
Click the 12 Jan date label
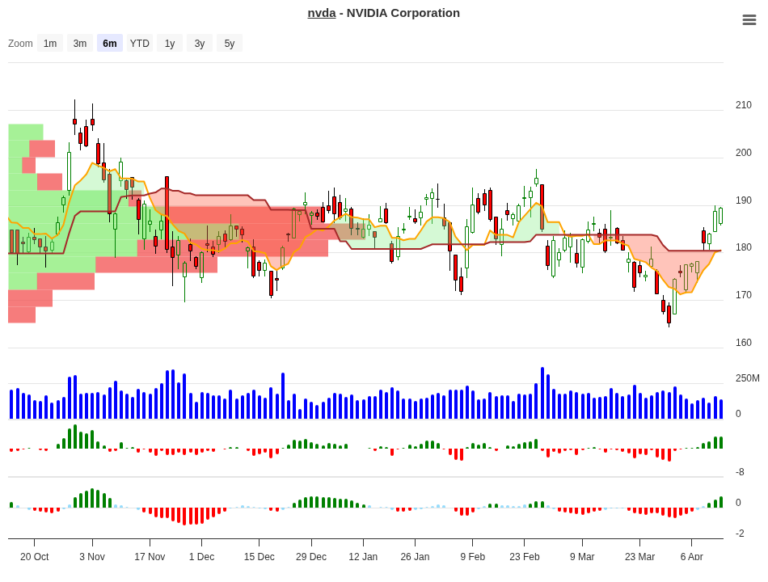point(363,557)
